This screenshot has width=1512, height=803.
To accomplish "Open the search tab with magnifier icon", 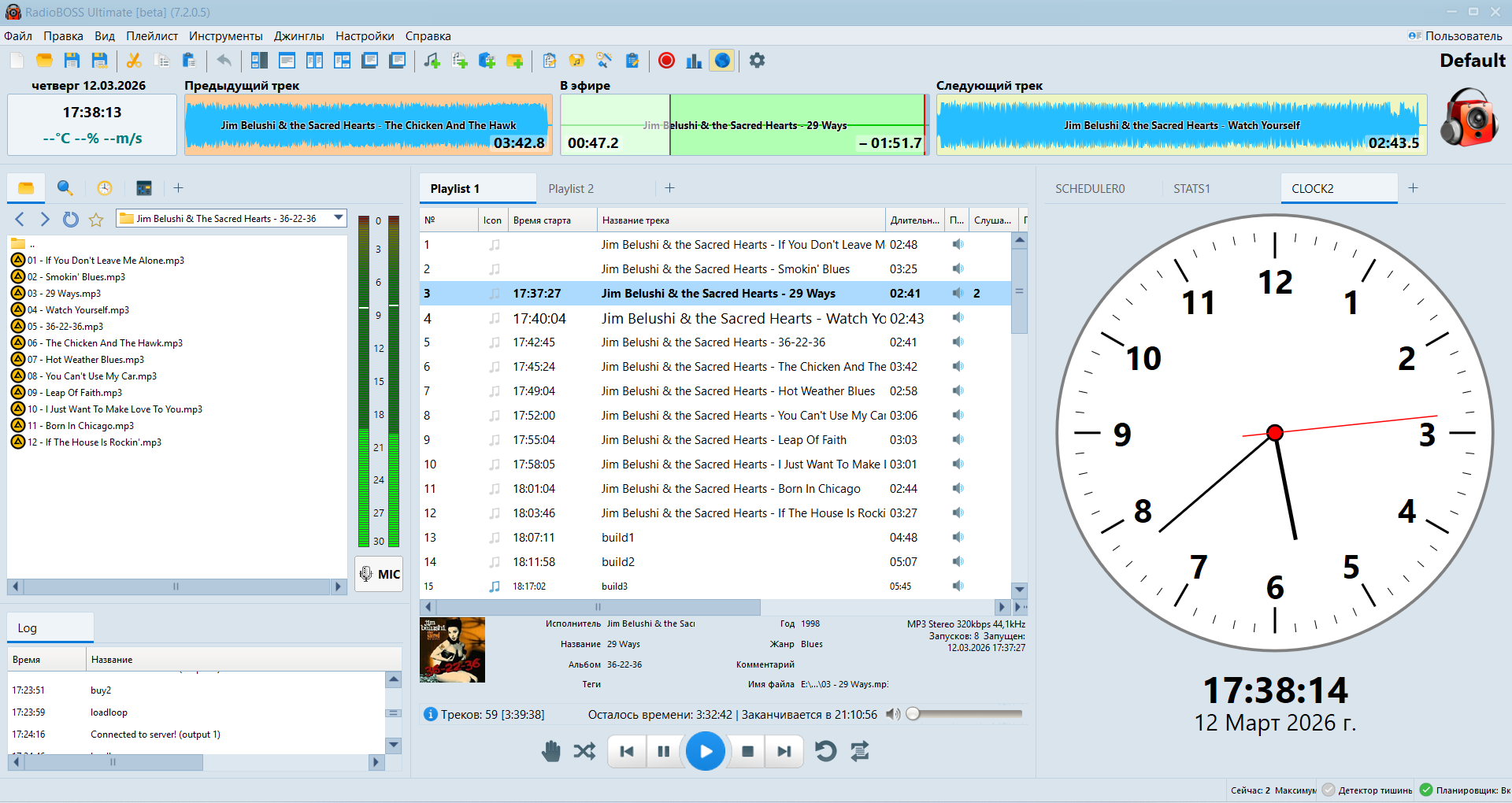I will click(65, 188).
